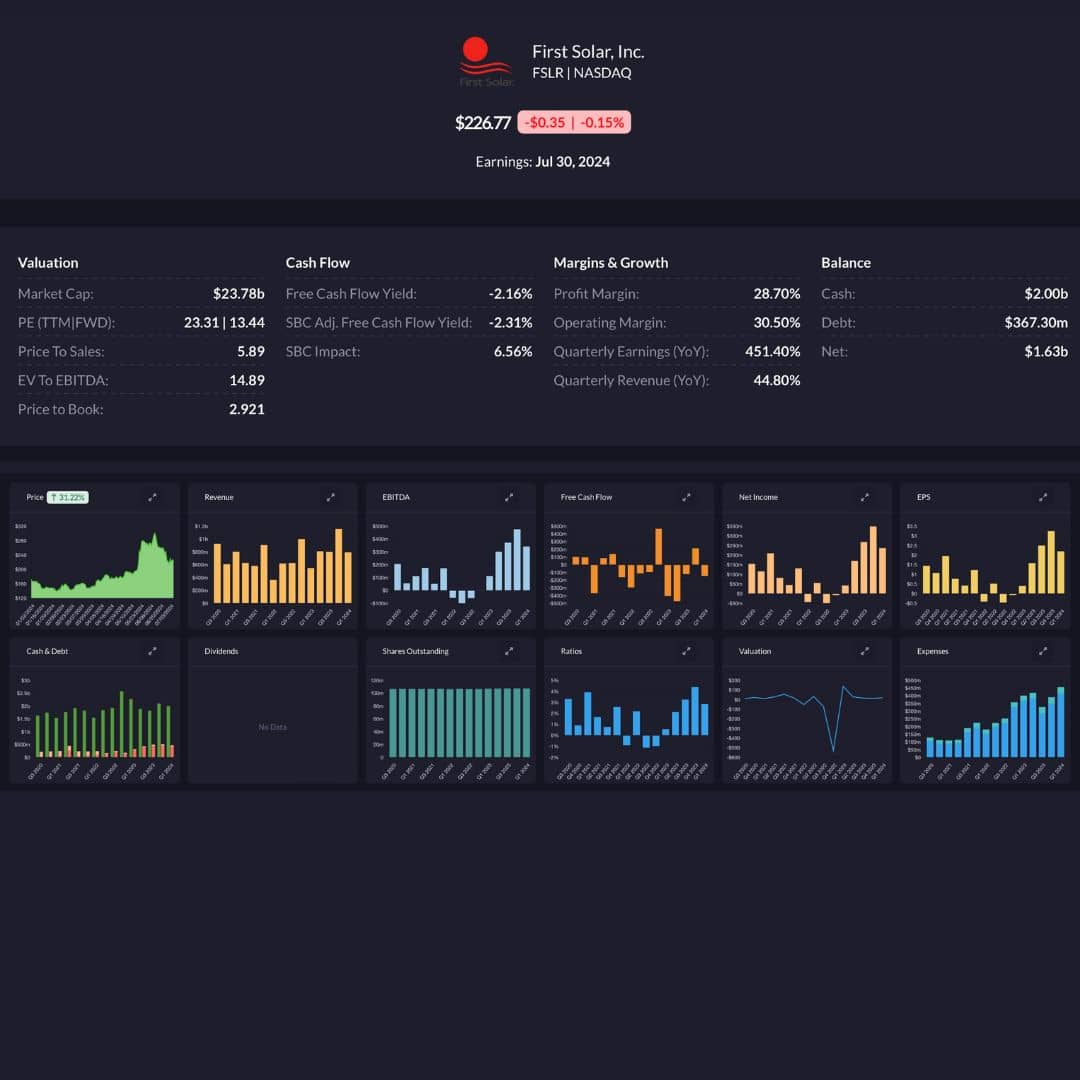Click the Net value $1.63b
The height and width of the screenshot is (1080, 1080).
[1046, 351]
